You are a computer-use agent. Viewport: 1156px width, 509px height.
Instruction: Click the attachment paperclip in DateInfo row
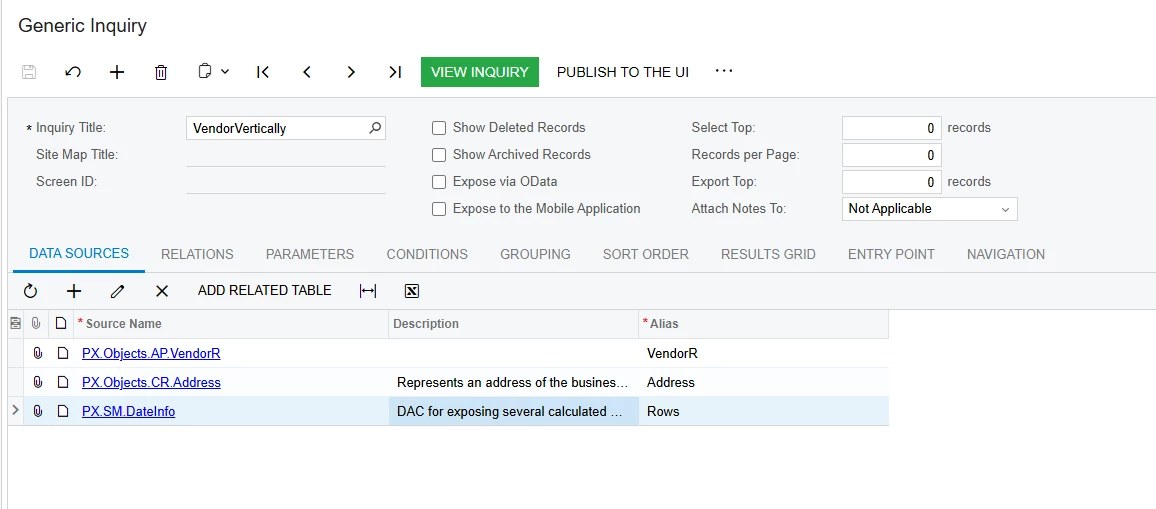coord(38,411)
